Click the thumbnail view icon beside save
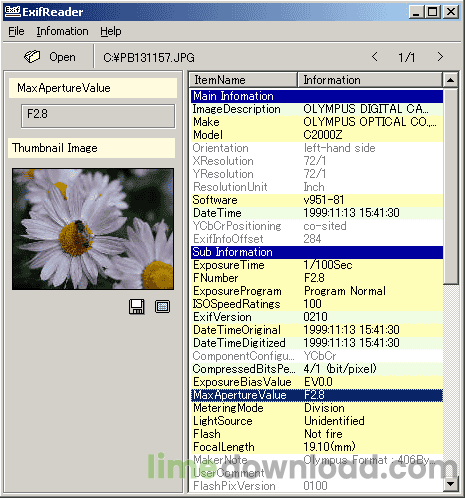This screenshot has width=465, height=498. [x=162, y=306]
